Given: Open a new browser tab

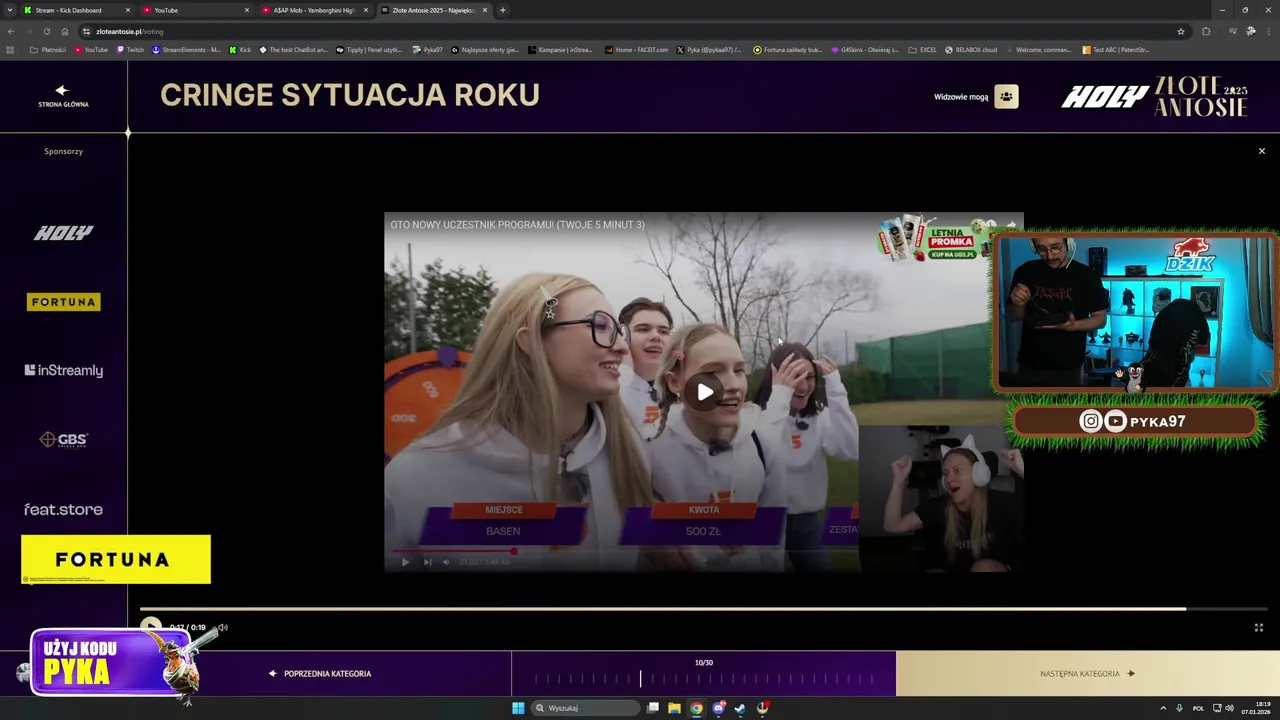Looking at the screenshot, I should pos(503,10).
